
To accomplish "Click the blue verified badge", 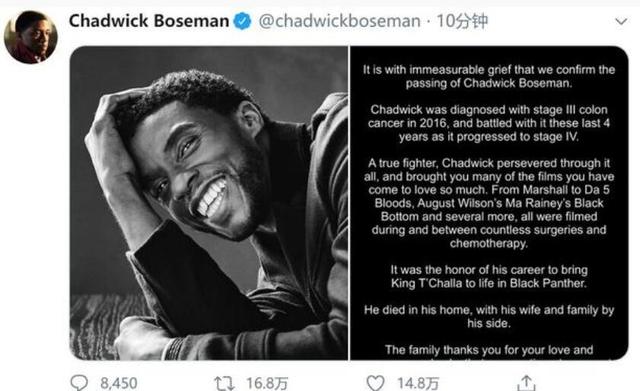I will pyautogui.click(x=242, y=21).
